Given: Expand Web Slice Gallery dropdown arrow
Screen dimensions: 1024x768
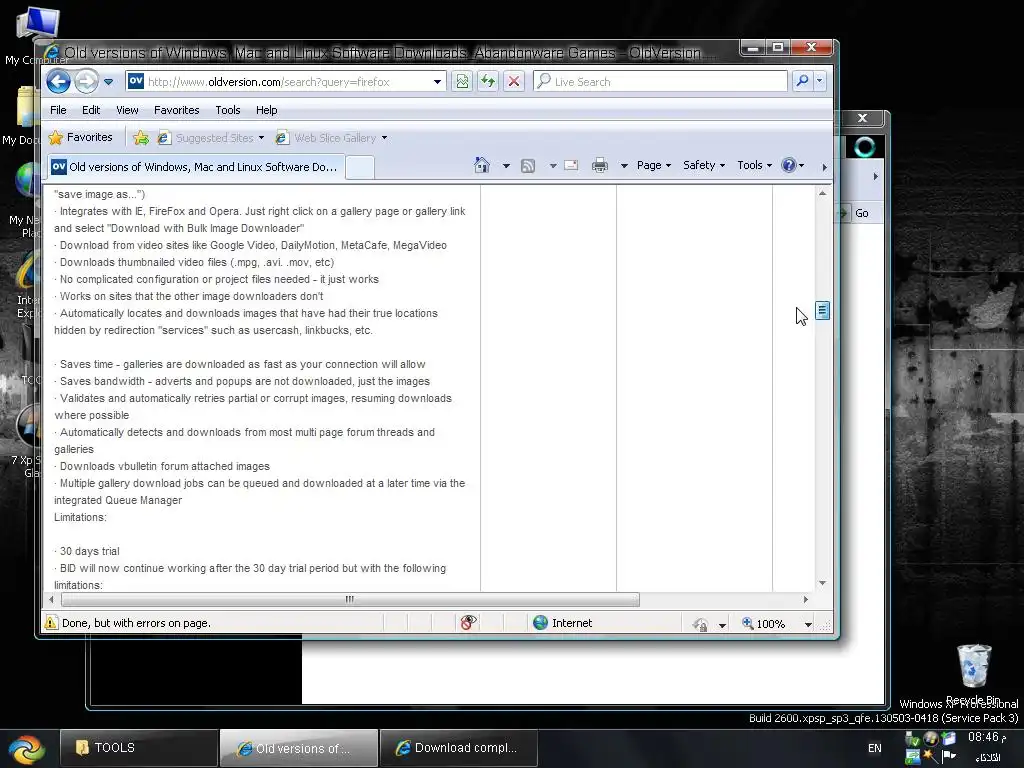Looking at the screenshot, I should pos(385,138).
